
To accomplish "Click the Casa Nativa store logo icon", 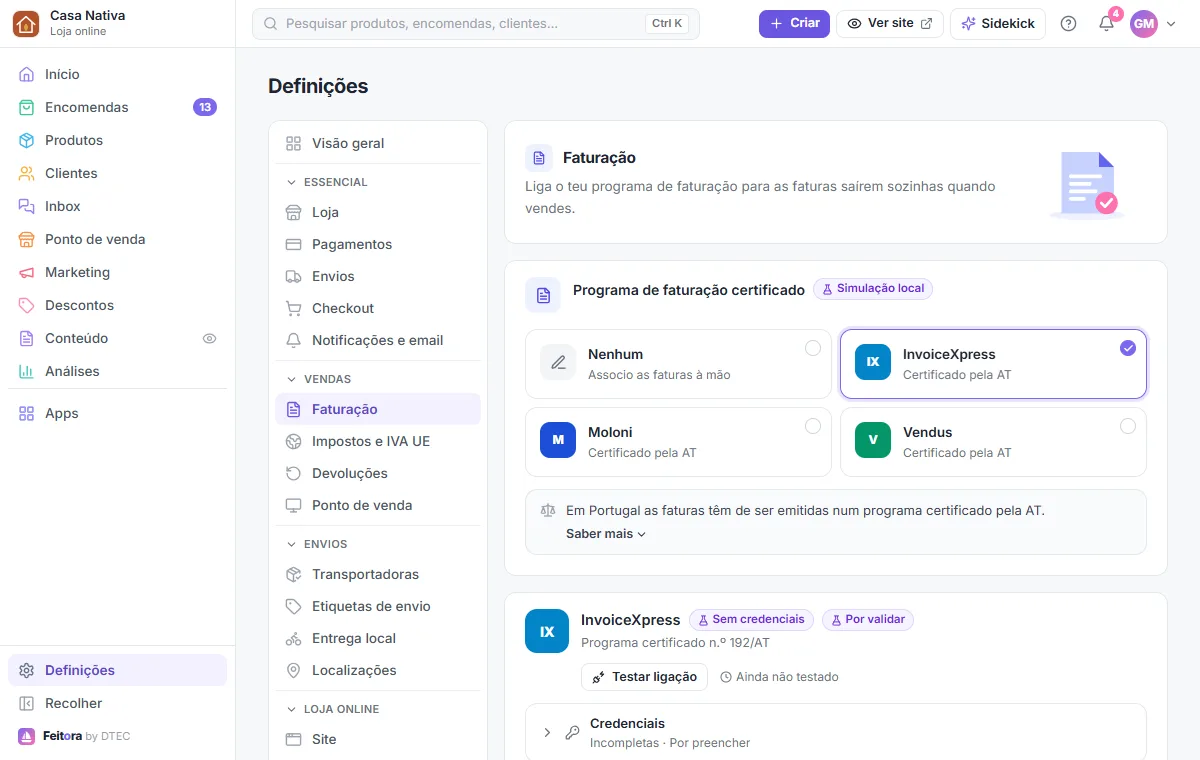I will pos(26,23).
